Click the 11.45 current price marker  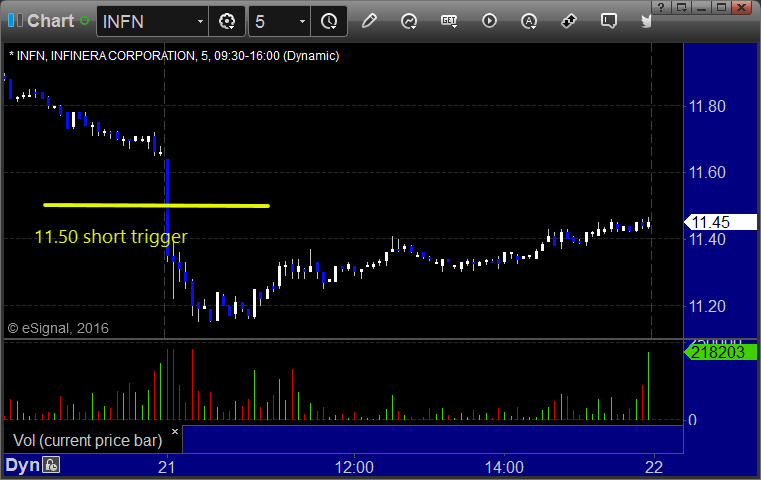coord(720,222)
